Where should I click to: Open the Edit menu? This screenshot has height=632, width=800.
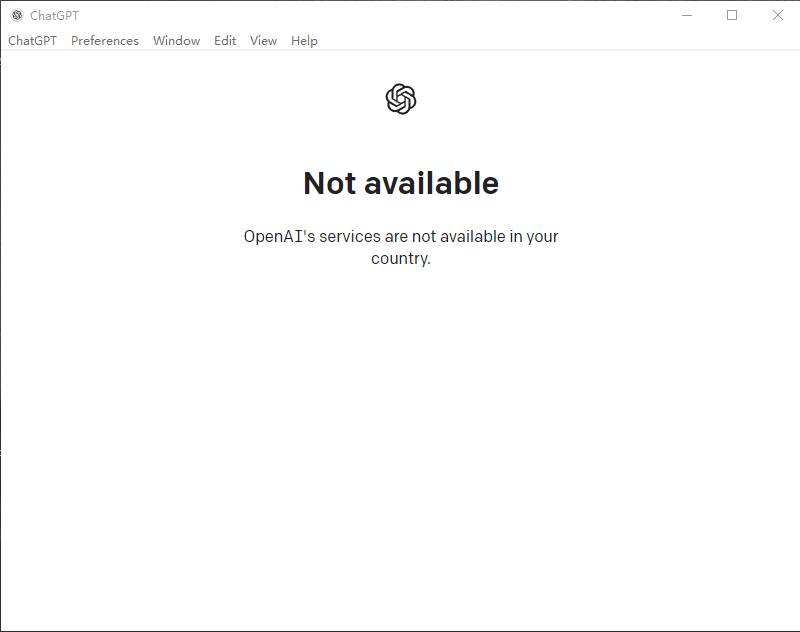click(x=225, y=41)
